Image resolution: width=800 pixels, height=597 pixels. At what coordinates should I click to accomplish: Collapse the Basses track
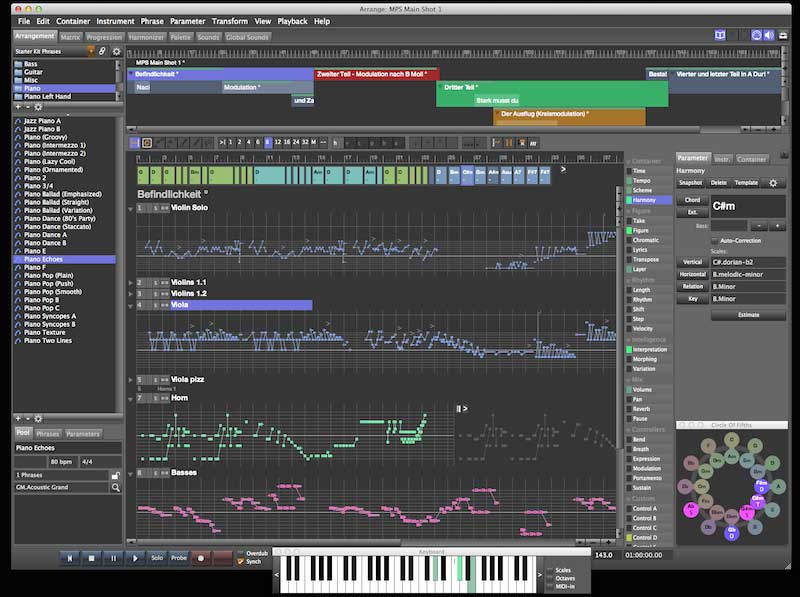[x=131, y=472]
